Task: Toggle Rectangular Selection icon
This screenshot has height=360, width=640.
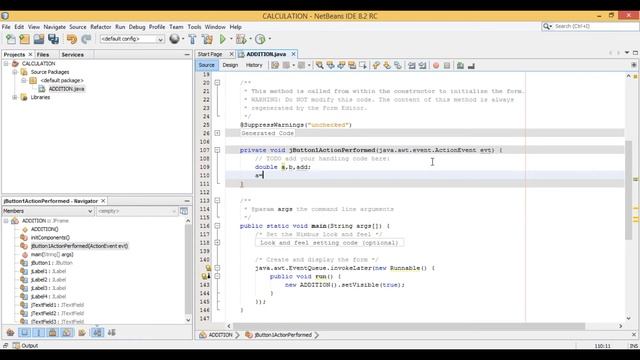Action: pyautogui.click(x=362, y=65)
